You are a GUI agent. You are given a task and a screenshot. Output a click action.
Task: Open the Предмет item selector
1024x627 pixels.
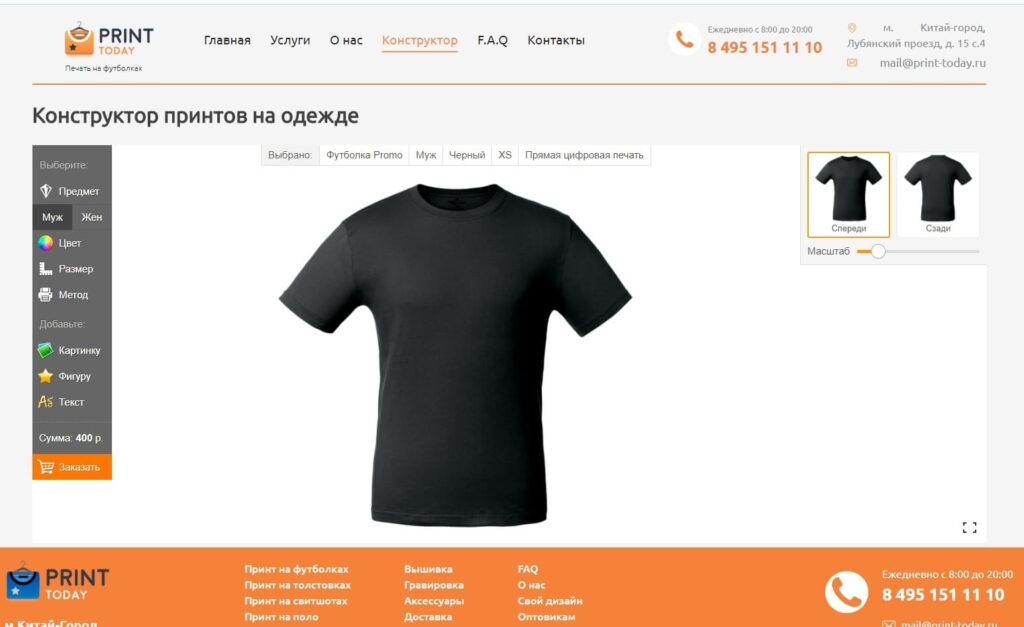click(72, 191)
